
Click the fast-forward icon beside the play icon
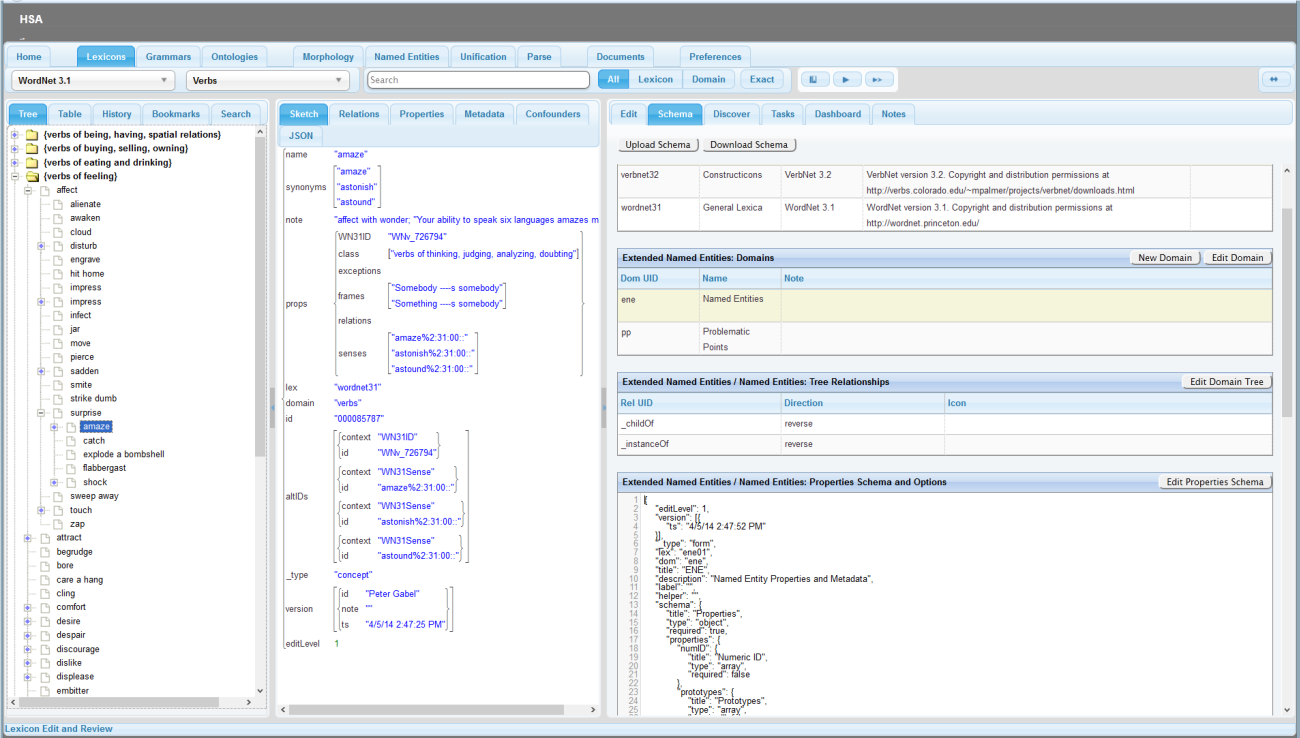(877, 79)
